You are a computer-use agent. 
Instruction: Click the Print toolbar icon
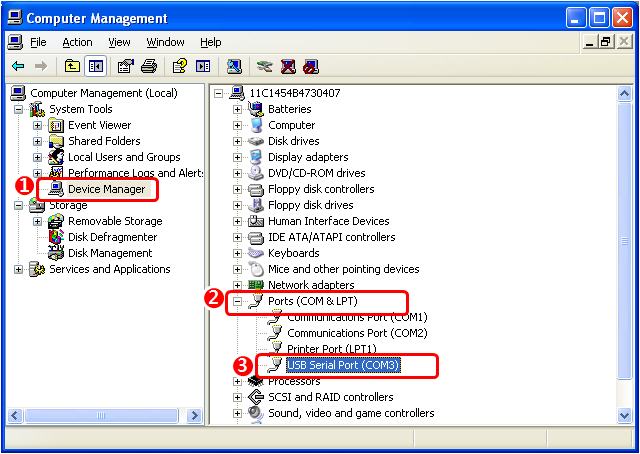coord(149,67)
